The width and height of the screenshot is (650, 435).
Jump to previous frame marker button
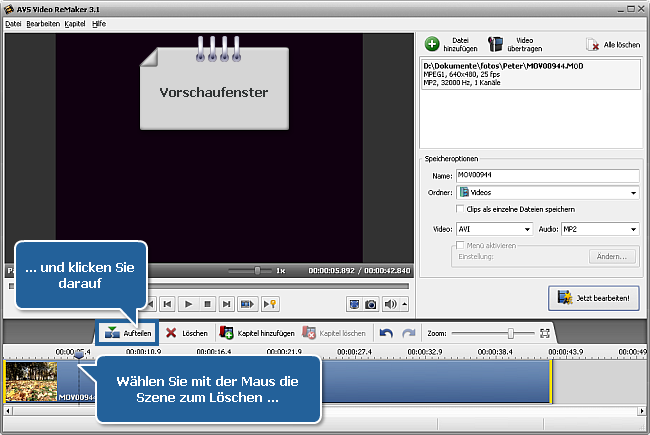tap(167, 304)
